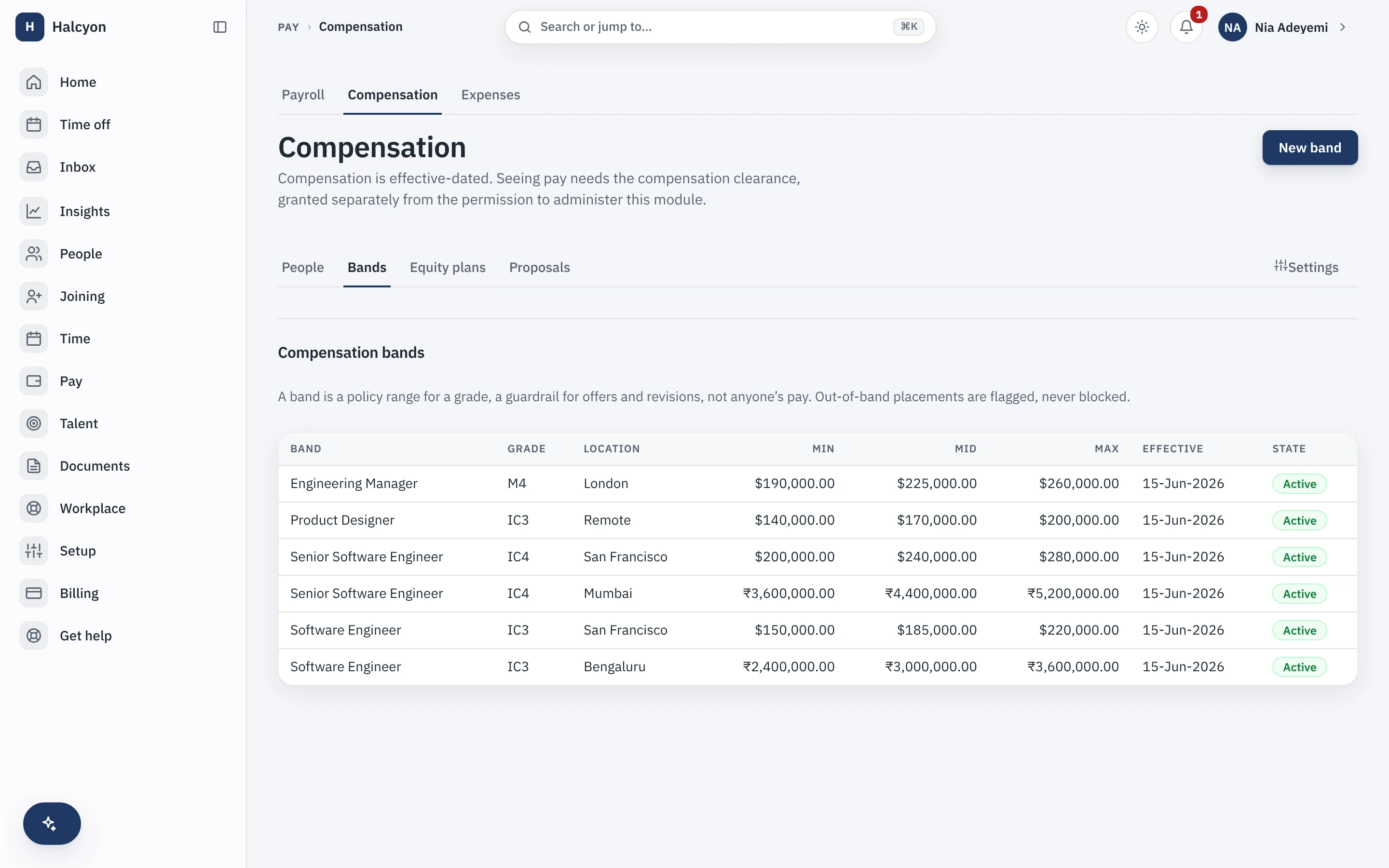Select the Bands sub-tab

pos(367,268)
